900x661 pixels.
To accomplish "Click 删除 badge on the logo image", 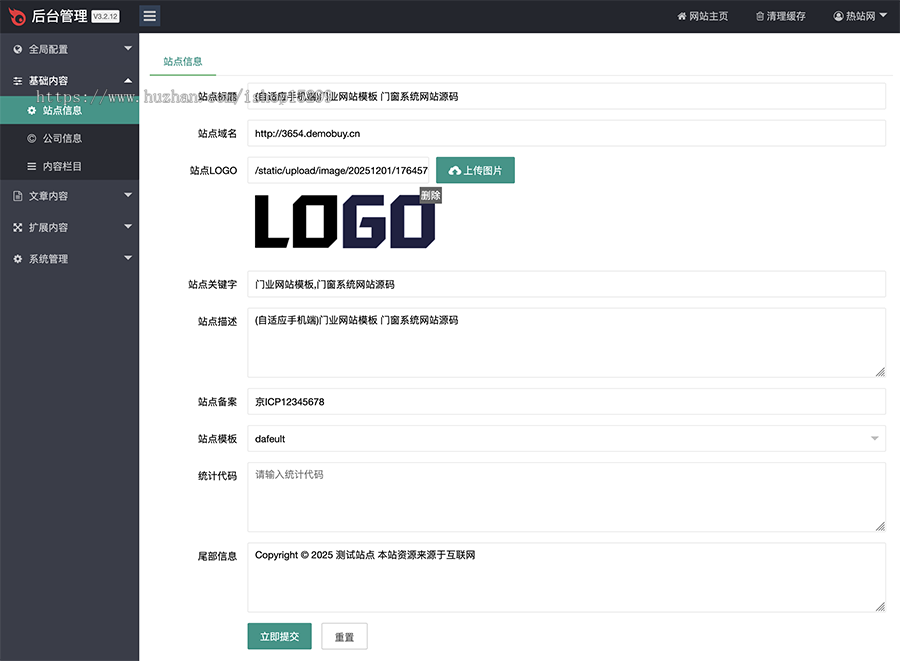I will 430,196.
